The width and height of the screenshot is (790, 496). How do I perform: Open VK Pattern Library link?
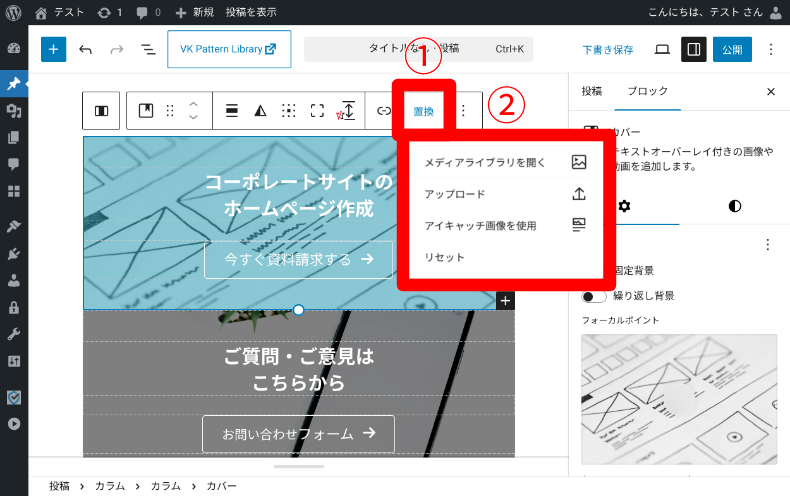click(229, 49)
